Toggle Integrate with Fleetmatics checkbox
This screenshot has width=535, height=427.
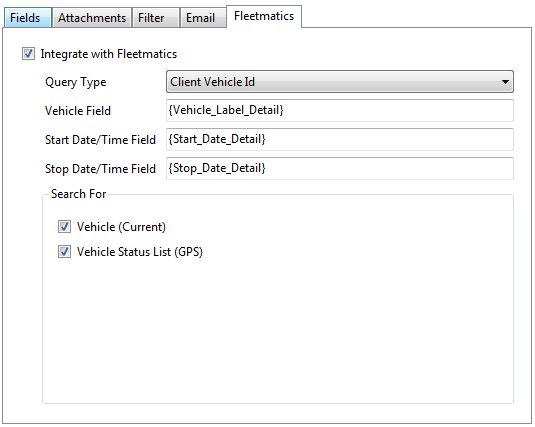(28, 54)
